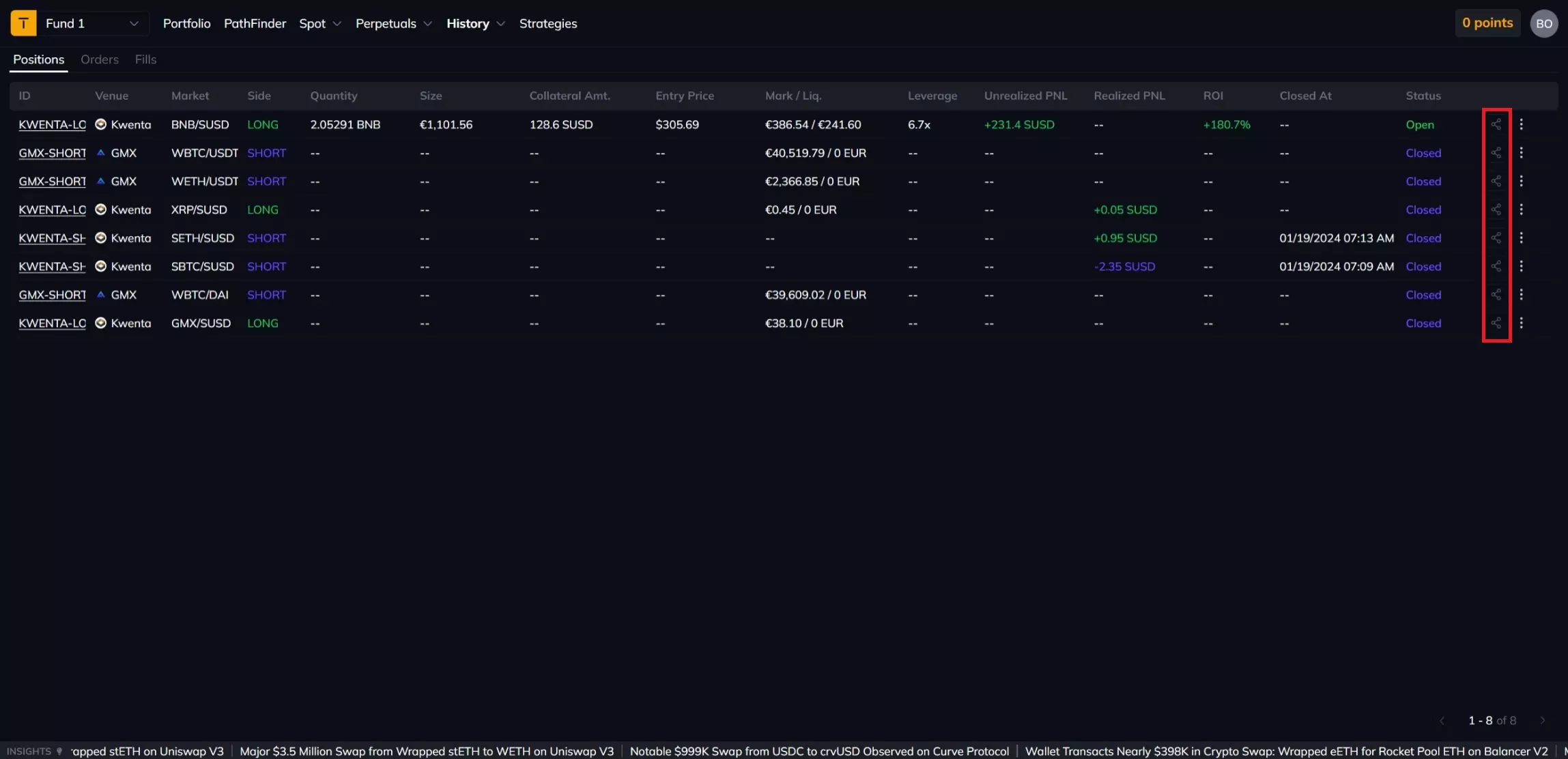Image resolution: width=1568 pixels, height=759 pixels.
Task: Open the three-dot menu for the XRP/SUSD position
Action: 1521,210
